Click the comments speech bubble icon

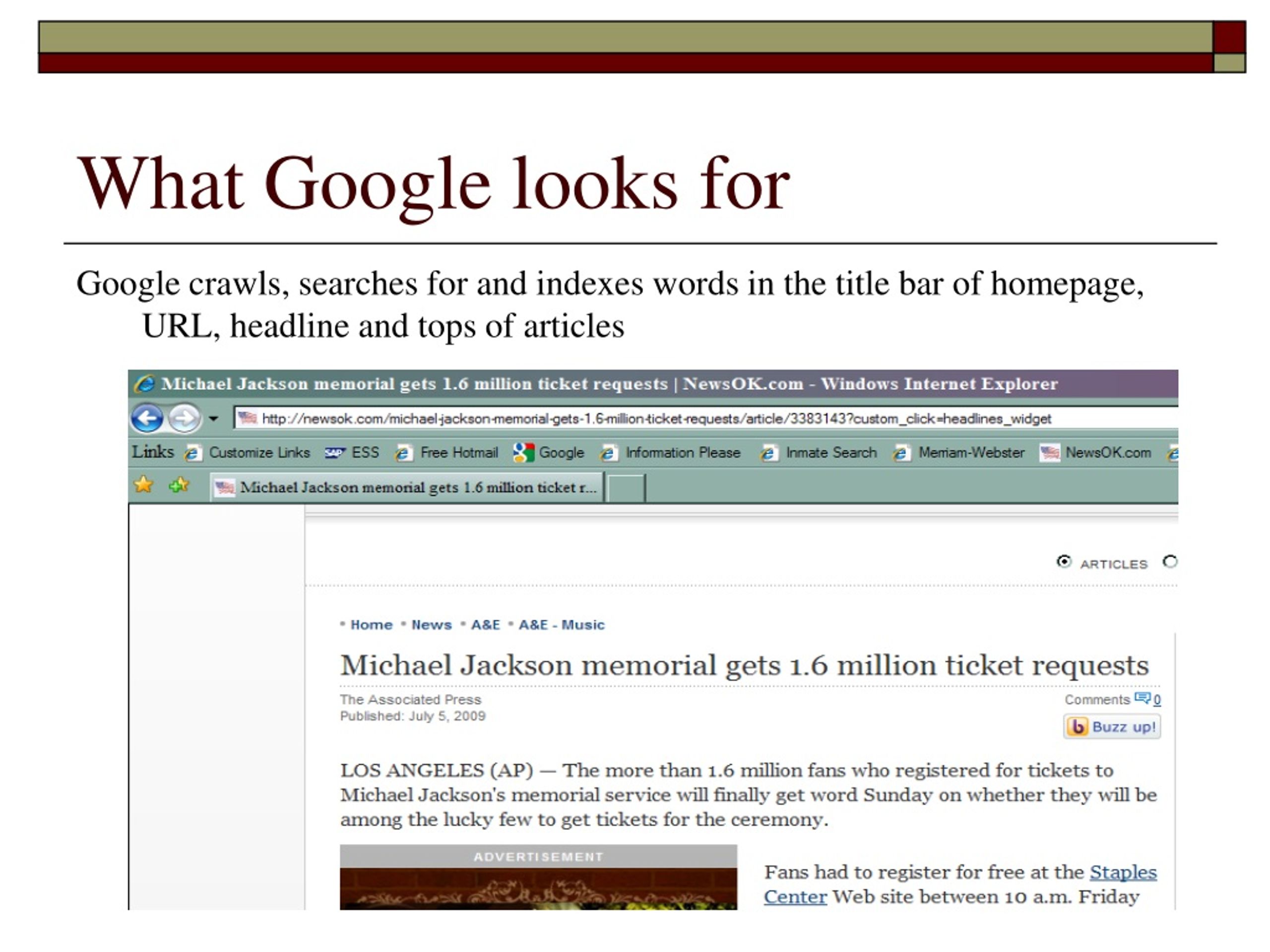point(1143,698)
